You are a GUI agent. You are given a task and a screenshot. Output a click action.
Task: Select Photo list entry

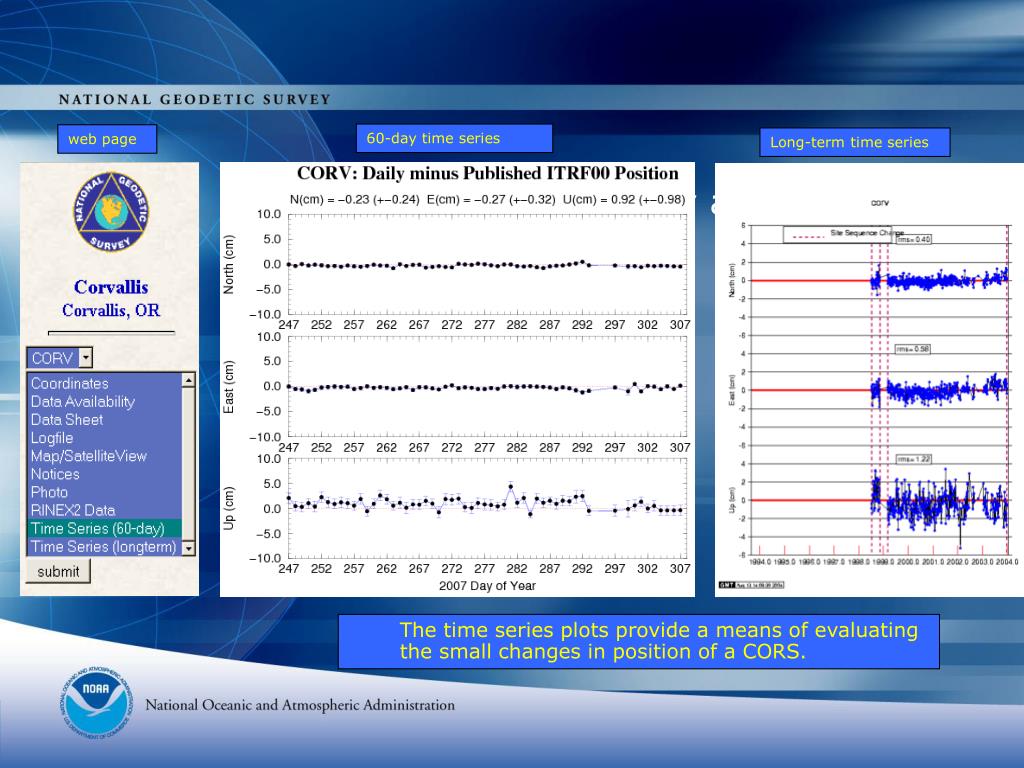point(104,492)
